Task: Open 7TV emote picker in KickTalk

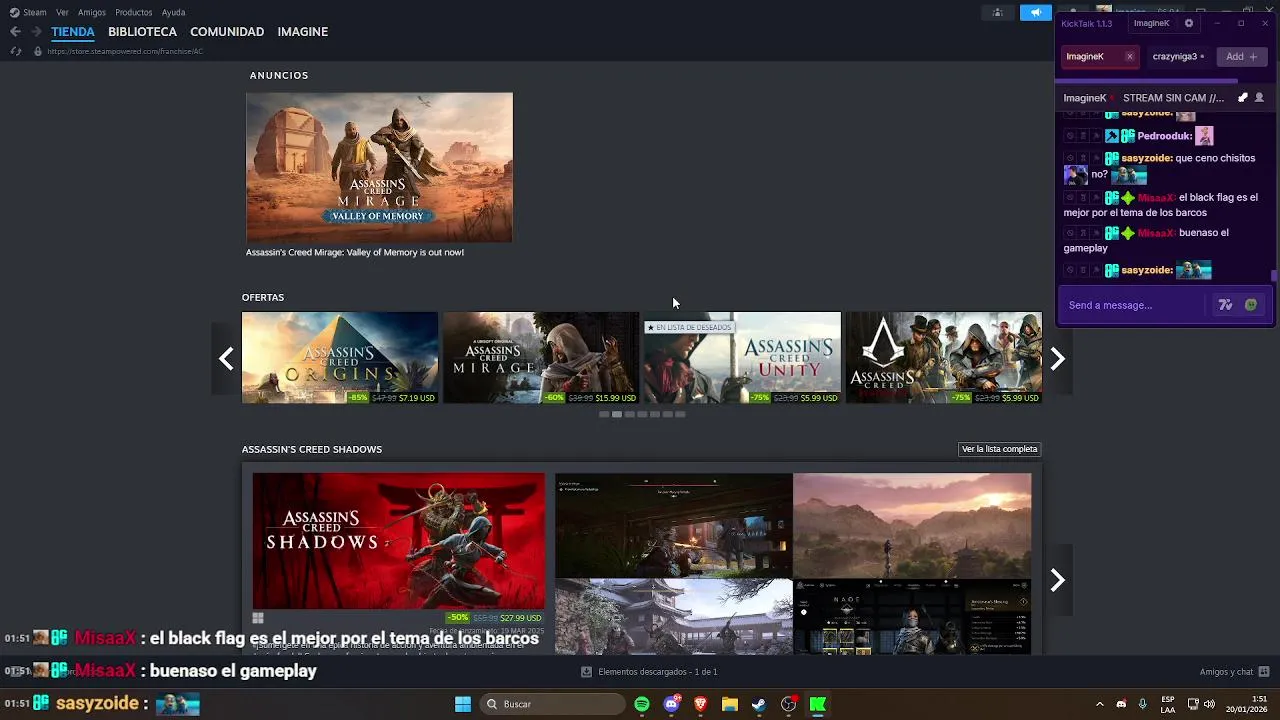Action: (1225, 305)
